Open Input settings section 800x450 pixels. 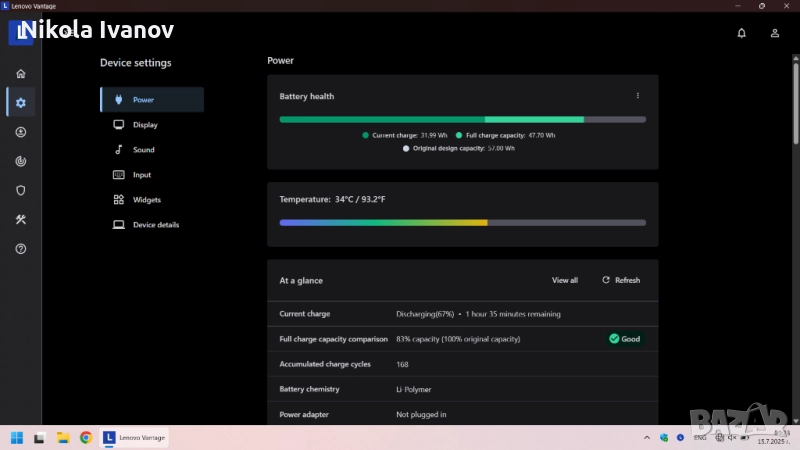(x=141, y=175)
